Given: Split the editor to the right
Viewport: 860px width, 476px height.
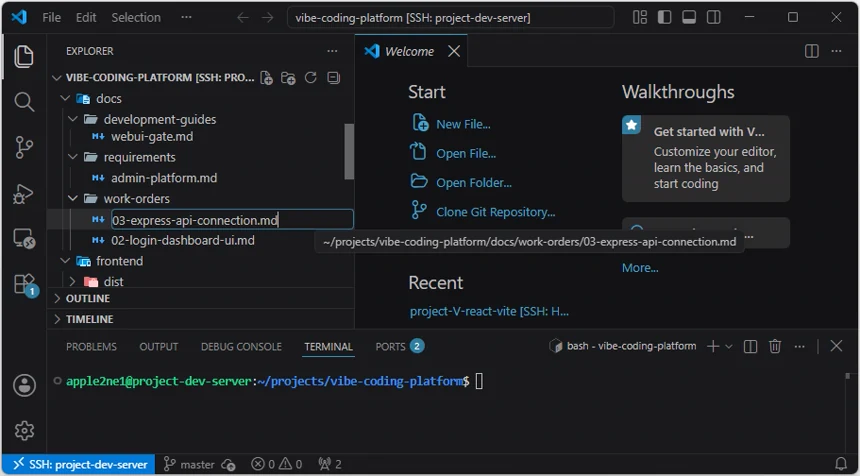Looking at the screenshot, I should pos(812,51).
